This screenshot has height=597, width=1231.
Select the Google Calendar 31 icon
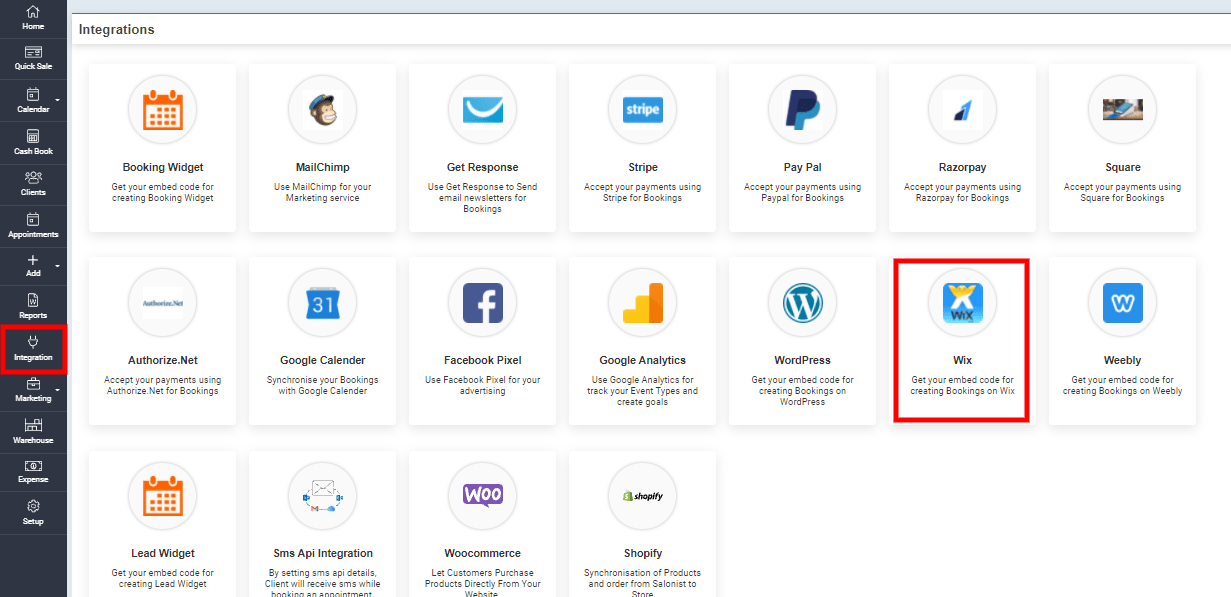[323, 303]
